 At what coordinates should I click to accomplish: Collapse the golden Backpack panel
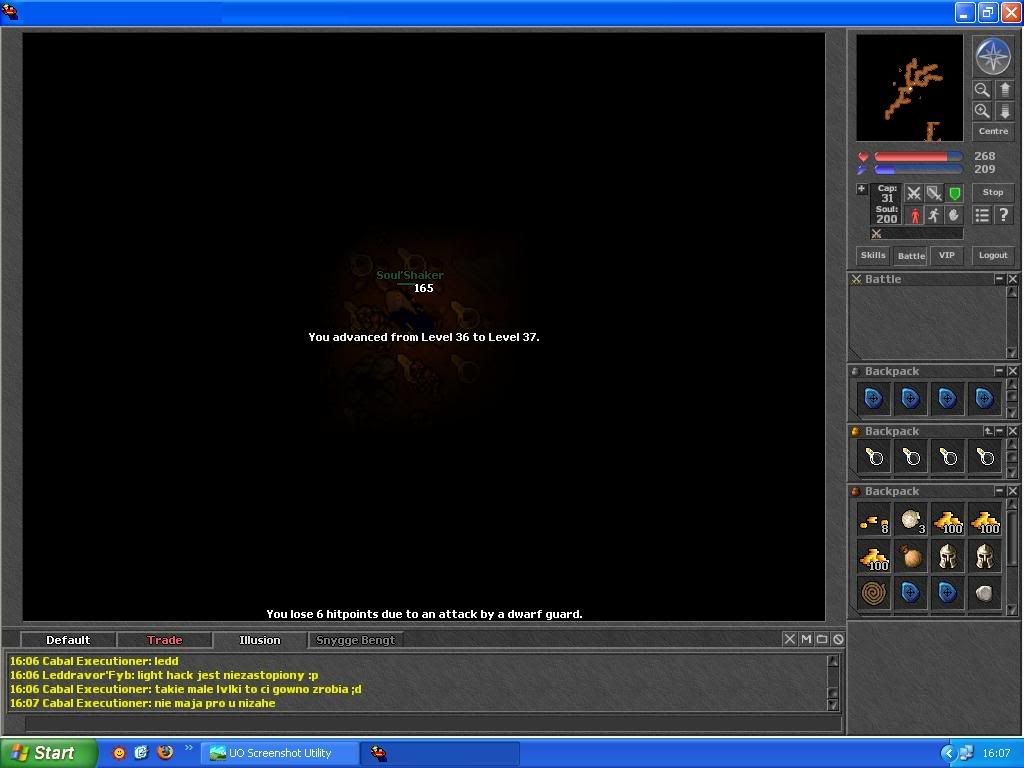tap(999, 431)
